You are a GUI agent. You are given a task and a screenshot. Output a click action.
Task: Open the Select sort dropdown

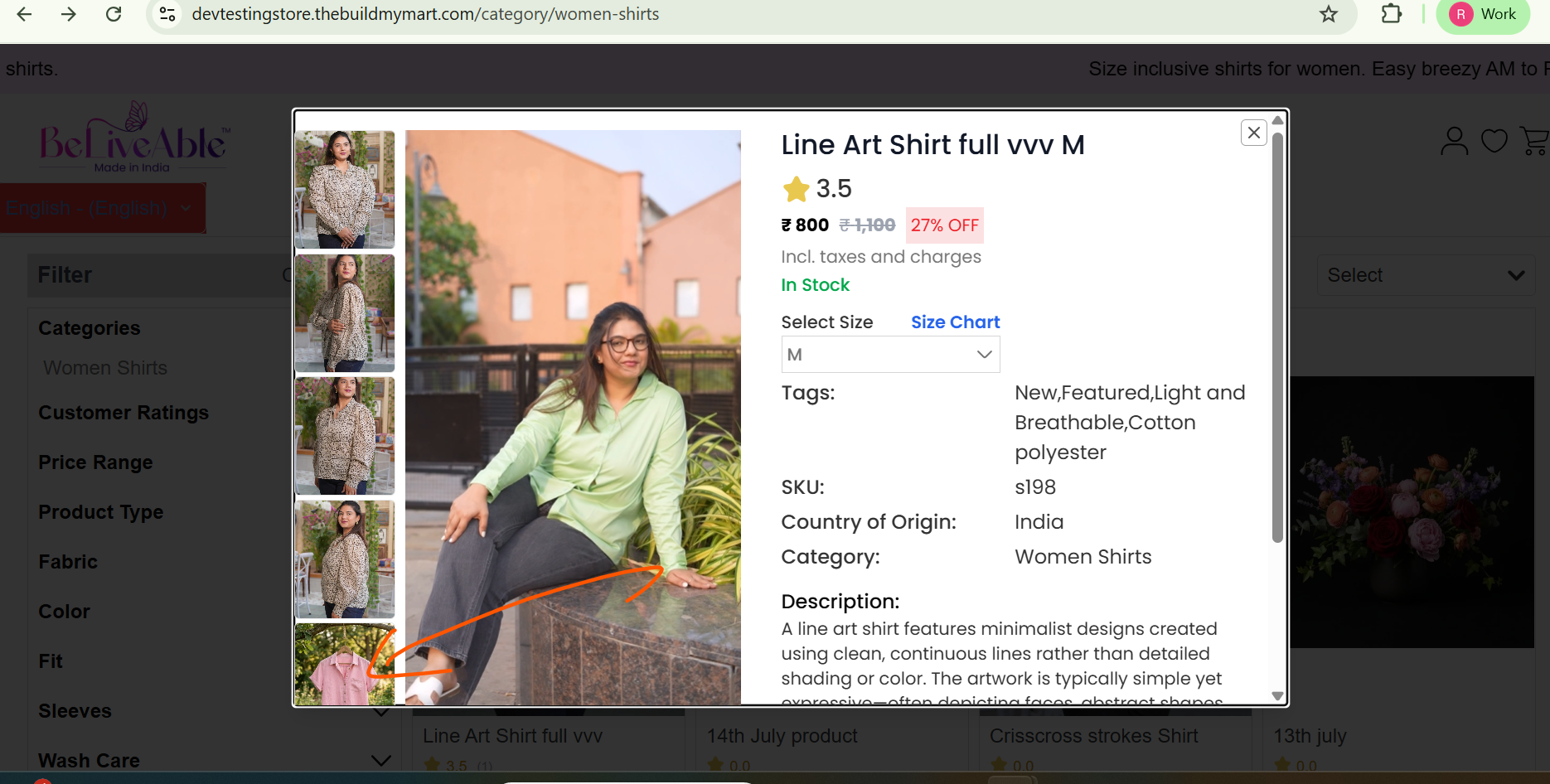click(1426, 275)
